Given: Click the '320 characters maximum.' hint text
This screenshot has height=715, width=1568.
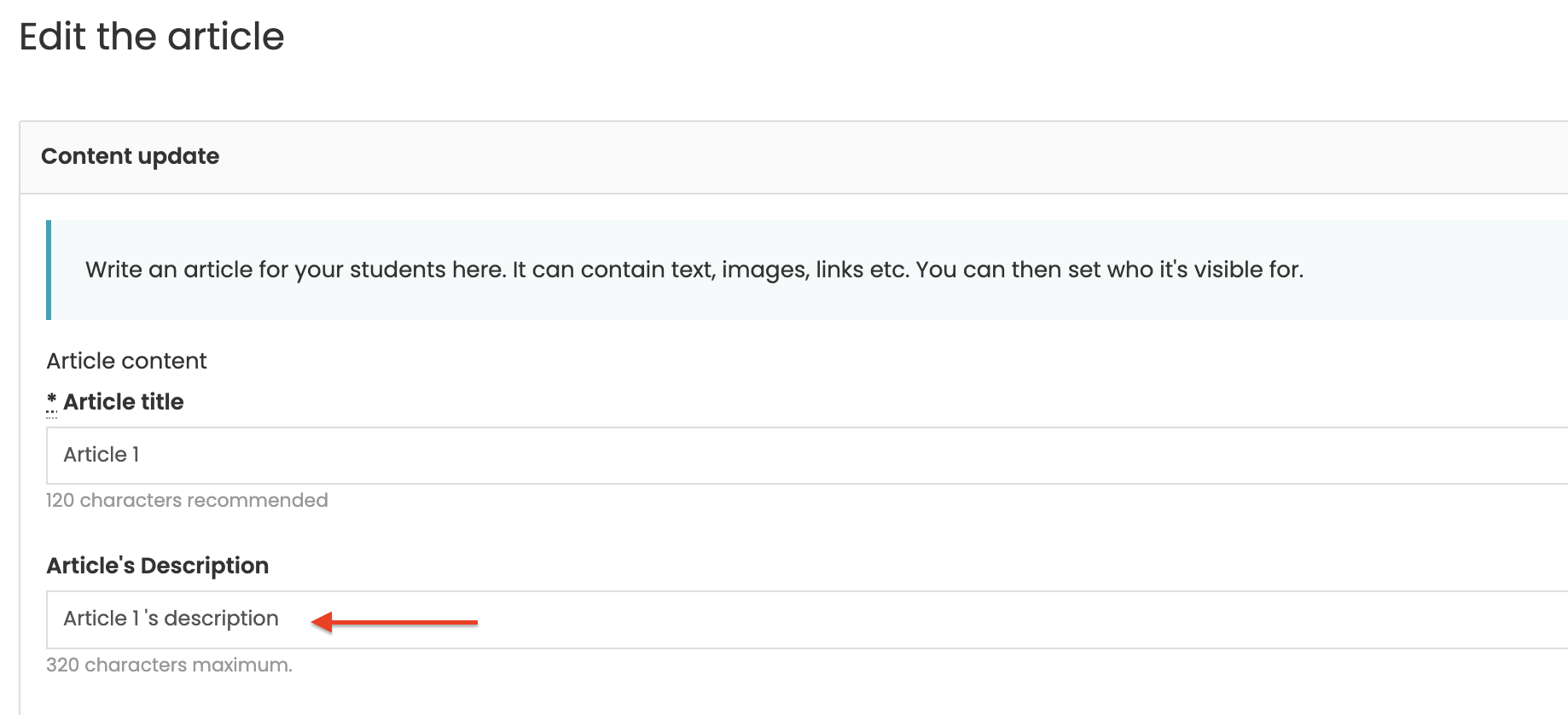Looking at the screenshot, I should point(169,665).
